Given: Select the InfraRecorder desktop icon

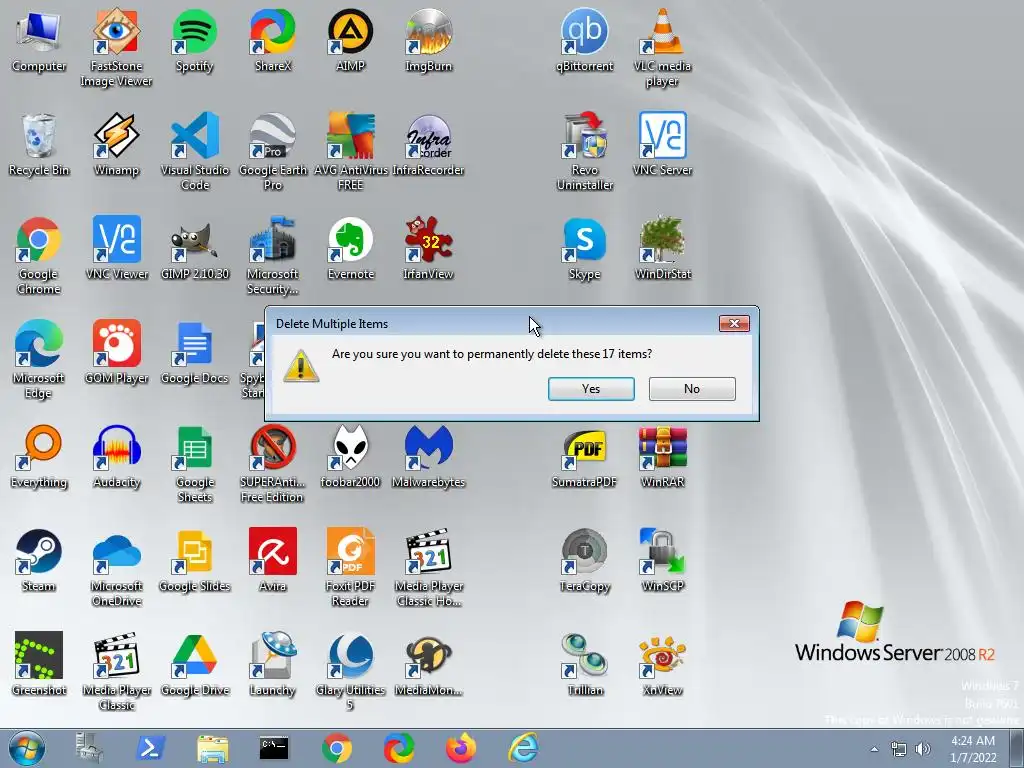Looking at the screenshot, I should (428, 144).
